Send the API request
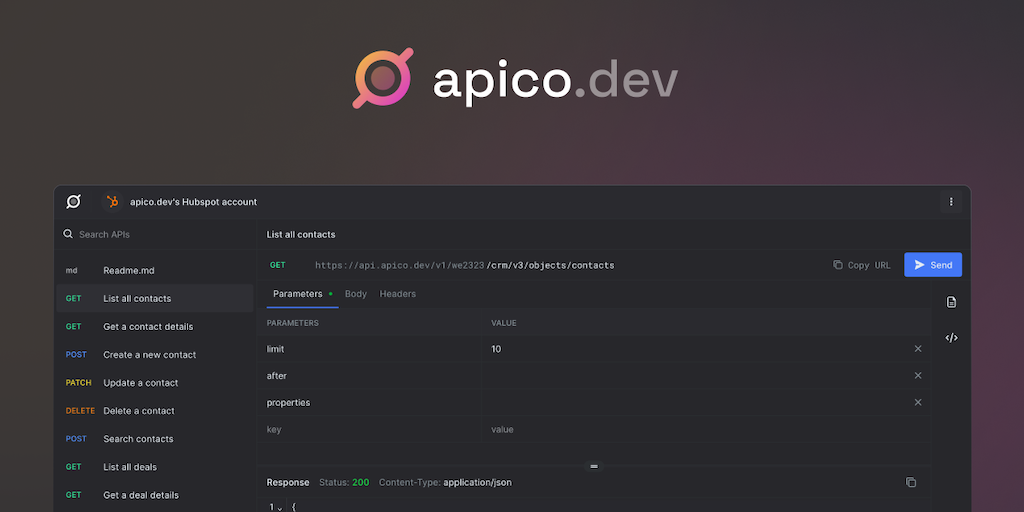Image resolution: width=1024 pixels, height=512 pixels. click(x=933, y=264)
